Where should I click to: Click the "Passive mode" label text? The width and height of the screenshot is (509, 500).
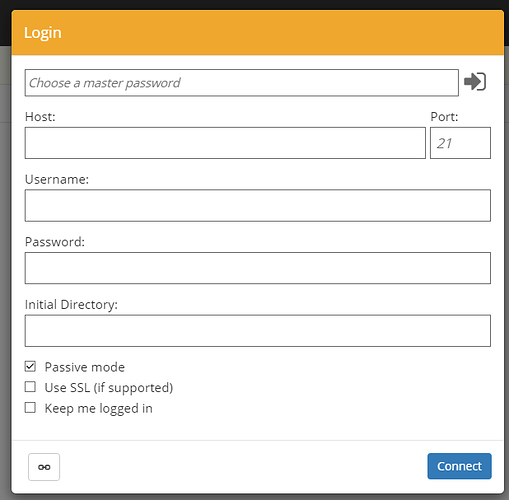tap(85, 367)
